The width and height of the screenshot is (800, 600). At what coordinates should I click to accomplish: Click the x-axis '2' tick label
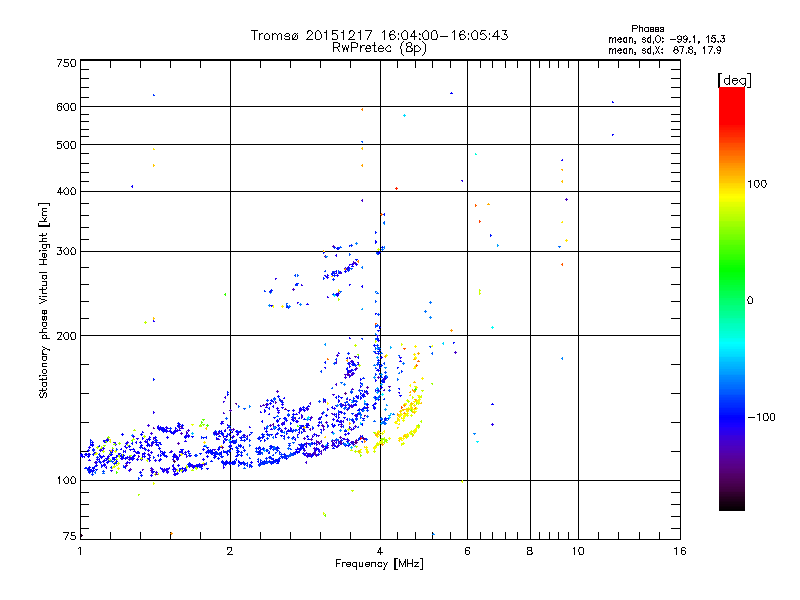coord(230,551)
